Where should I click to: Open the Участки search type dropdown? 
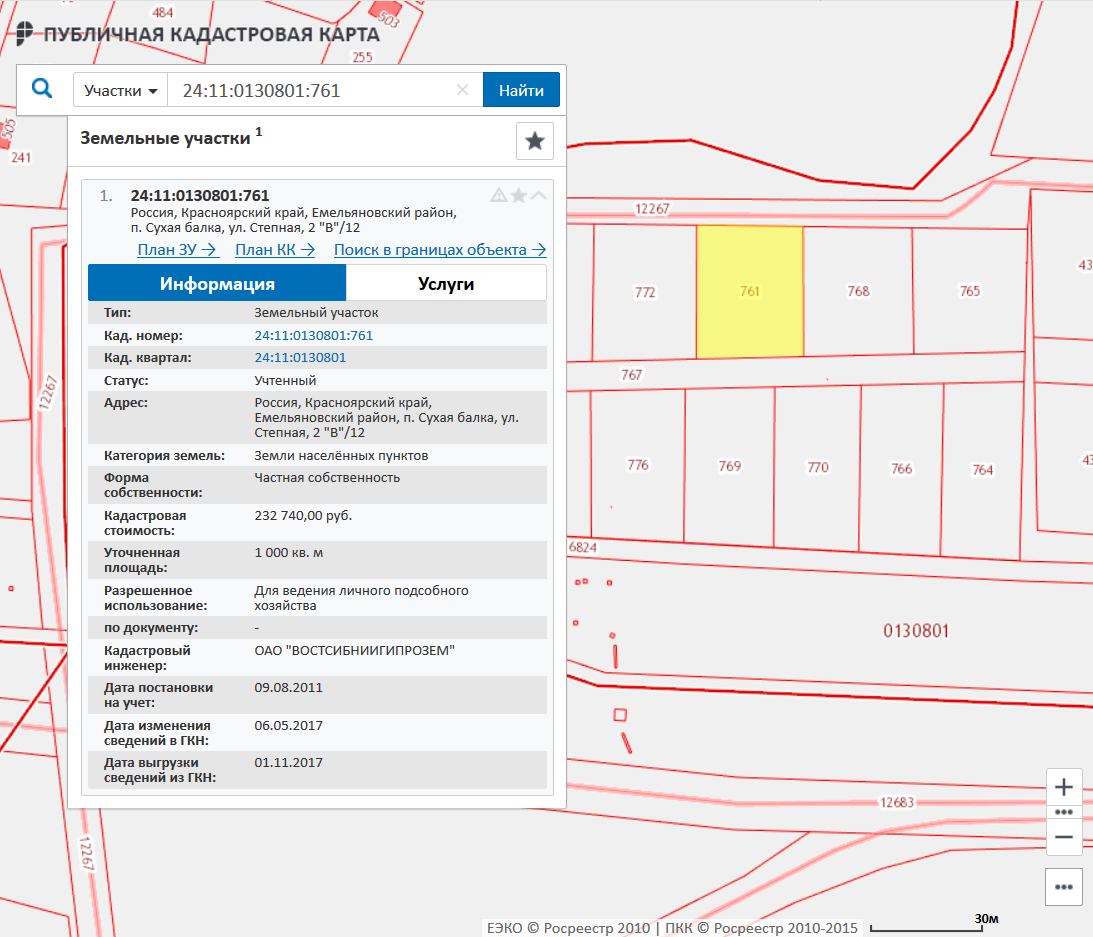tap(121, 90)
